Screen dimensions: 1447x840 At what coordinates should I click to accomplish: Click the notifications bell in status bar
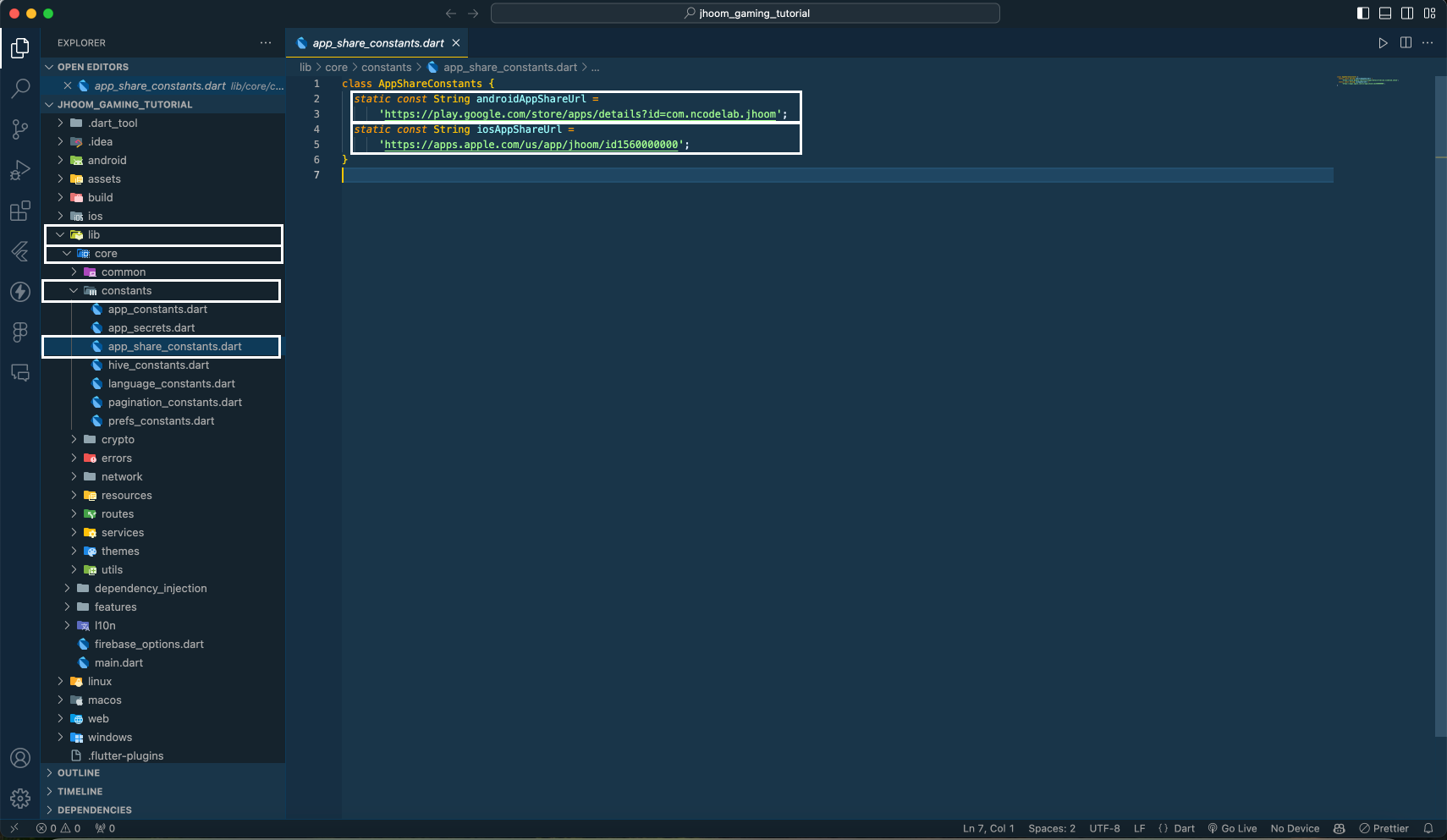1428,829
